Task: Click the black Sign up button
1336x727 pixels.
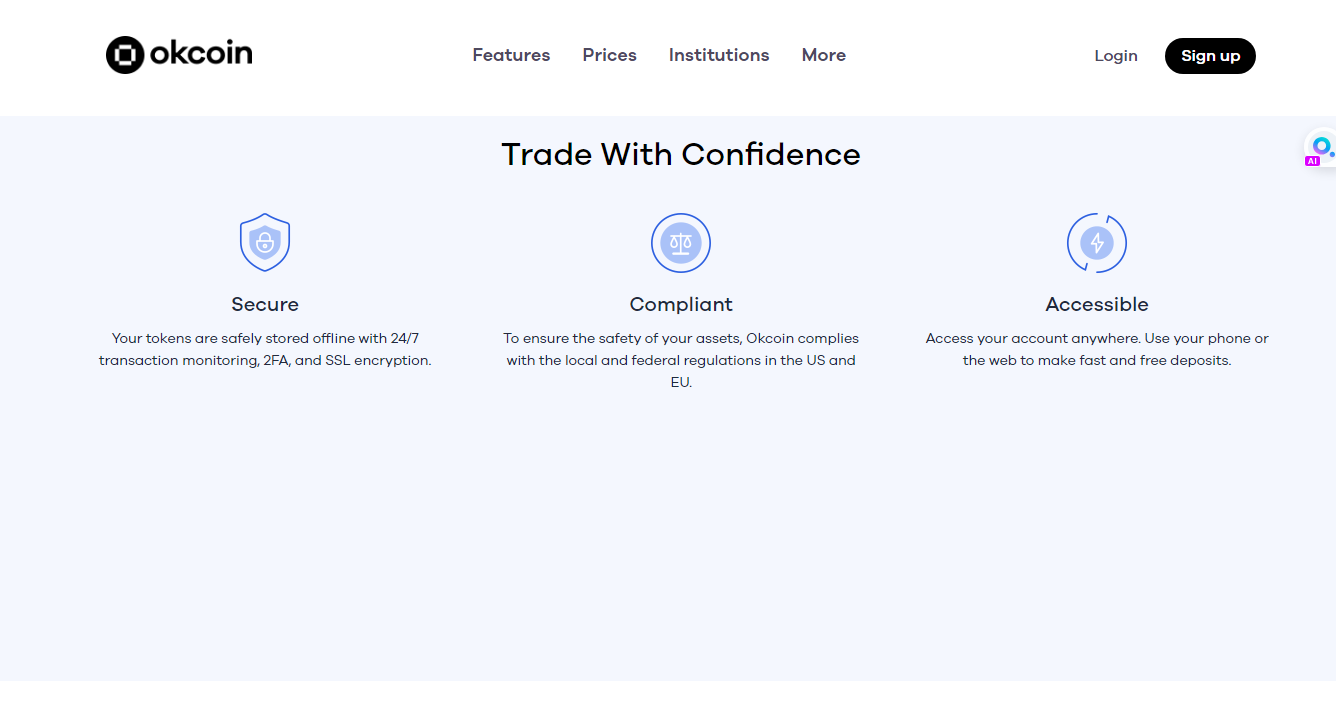Action: (x=1210, y=56)
